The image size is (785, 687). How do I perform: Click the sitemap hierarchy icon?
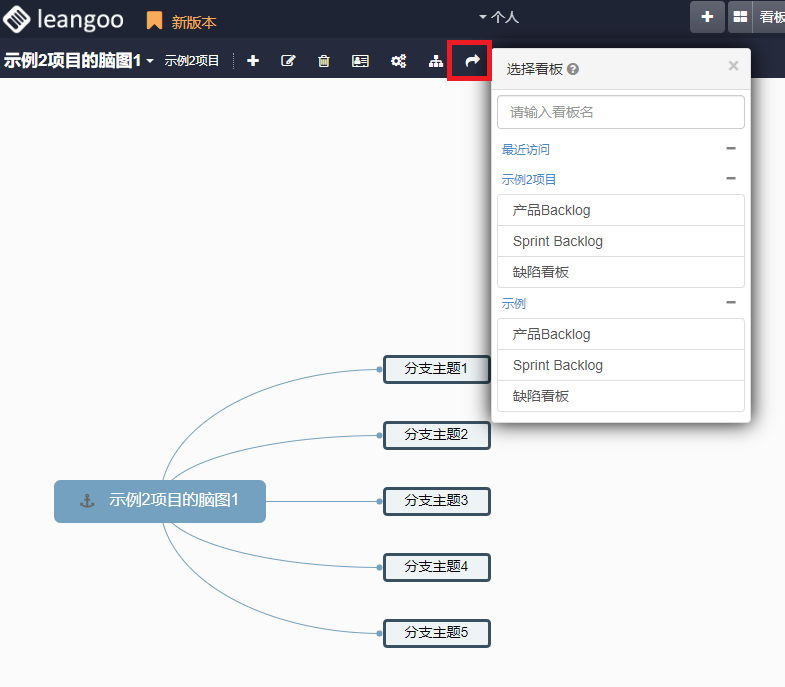click(x=435, y=61)
